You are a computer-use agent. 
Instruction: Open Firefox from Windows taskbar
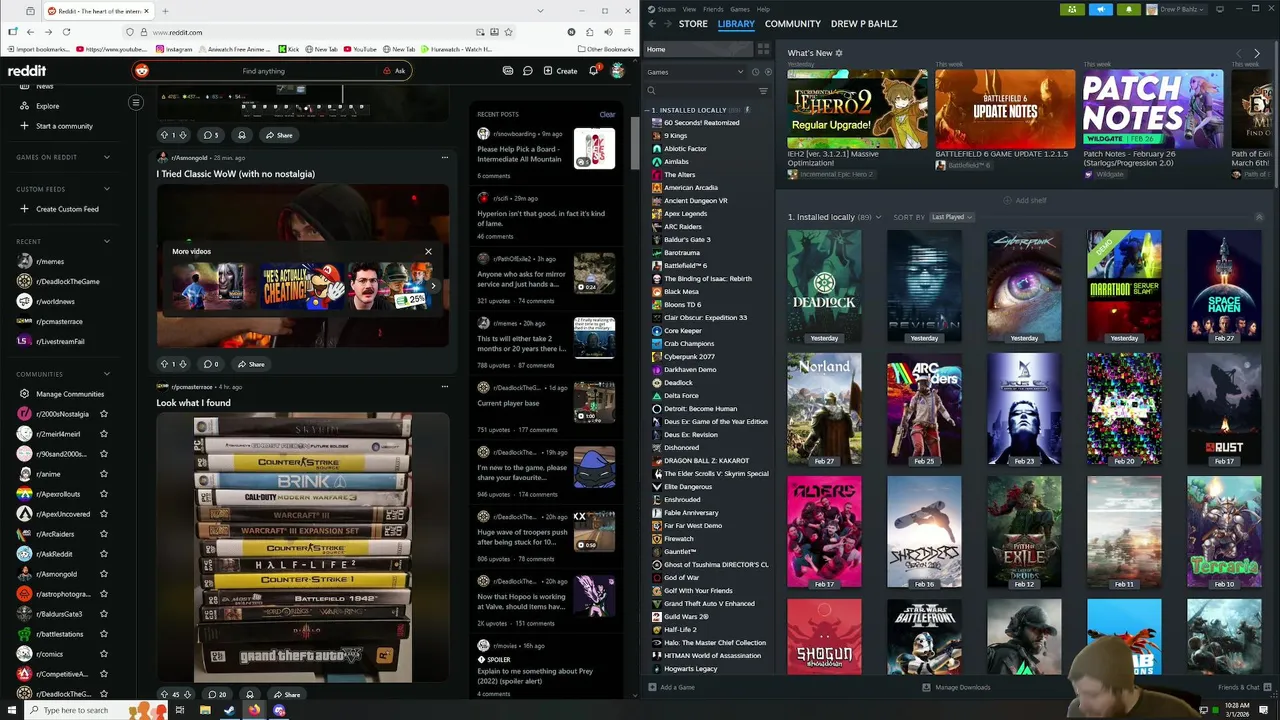click(254, 710)
